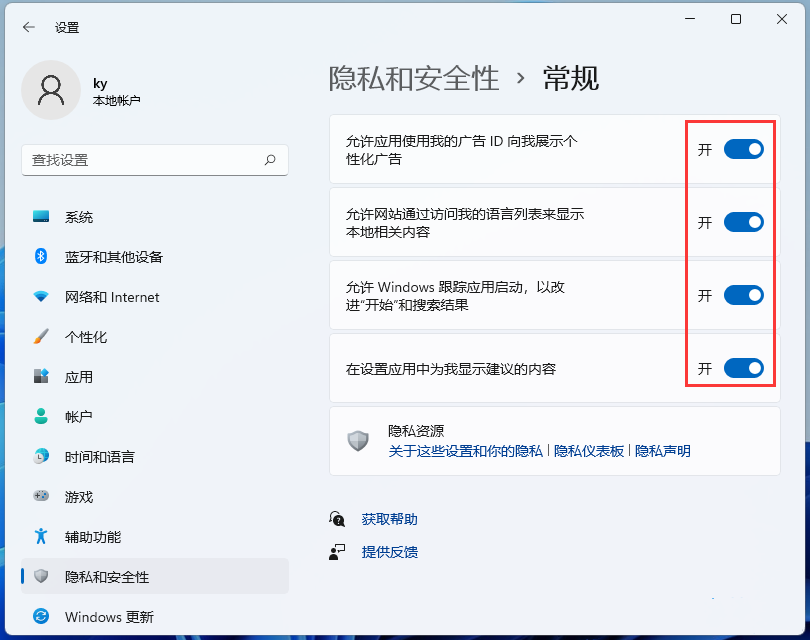Click 允许应用使用我的广告 ID setting text
810x640 pixels.
click(461, 150)
